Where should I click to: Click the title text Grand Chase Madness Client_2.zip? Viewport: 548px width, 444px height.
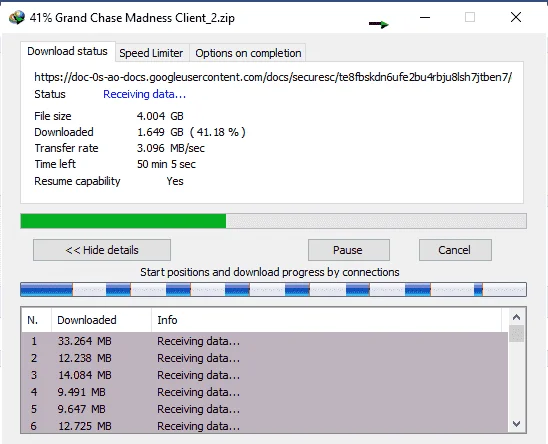tap(145, 18)
